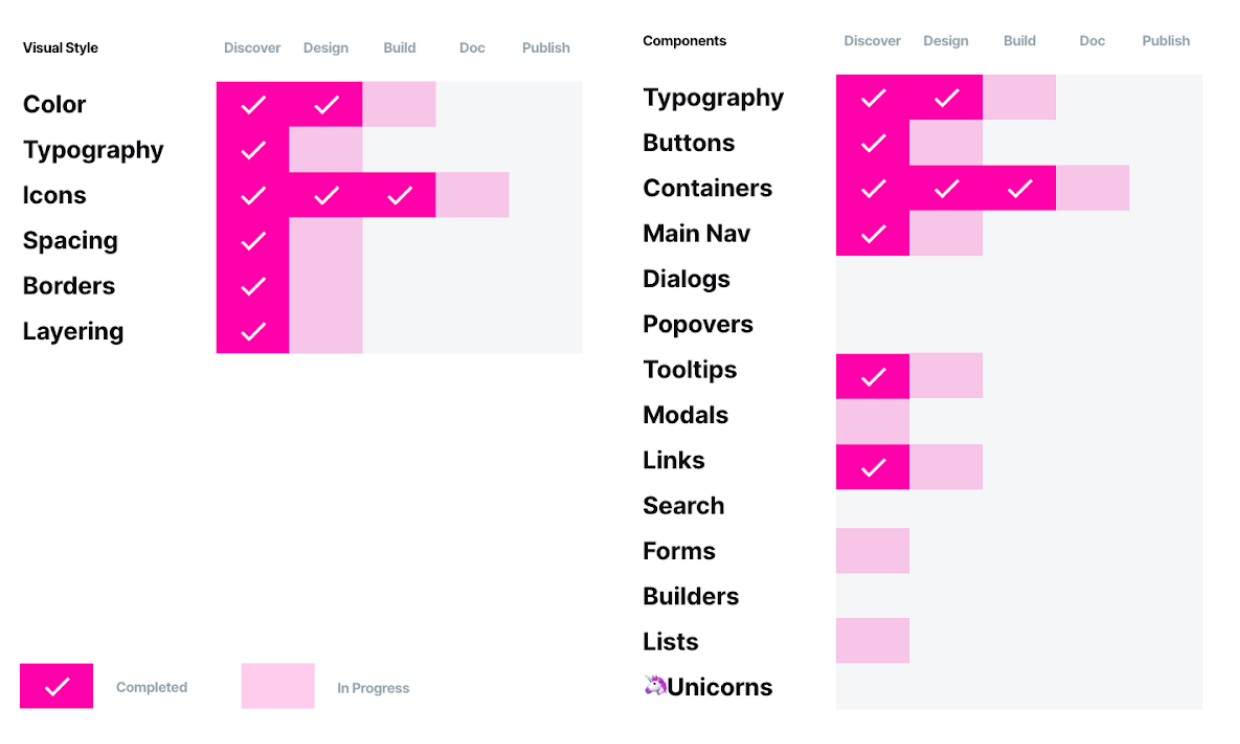The height and width of the screenshot is (744, 1240).
Task: Click the Publish column header under Components
Action: 1166,41
